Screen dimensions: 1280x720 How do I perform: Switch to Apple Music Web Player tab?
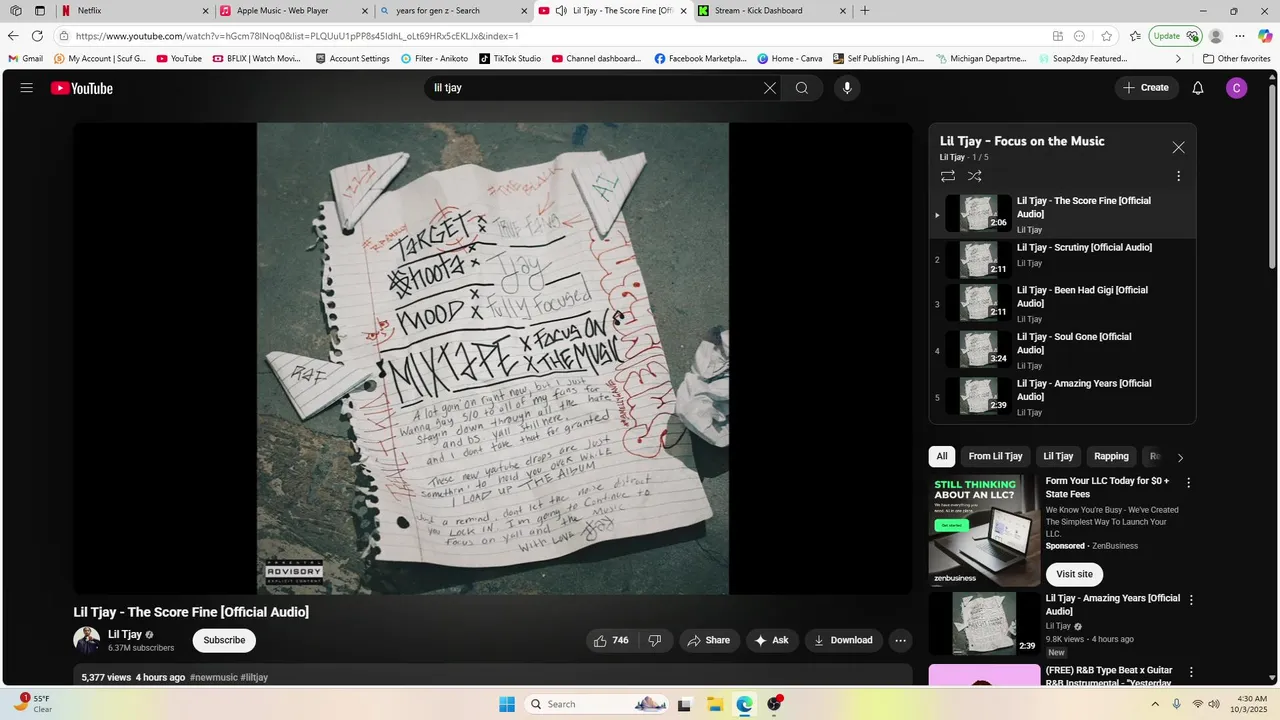(294, 11)
